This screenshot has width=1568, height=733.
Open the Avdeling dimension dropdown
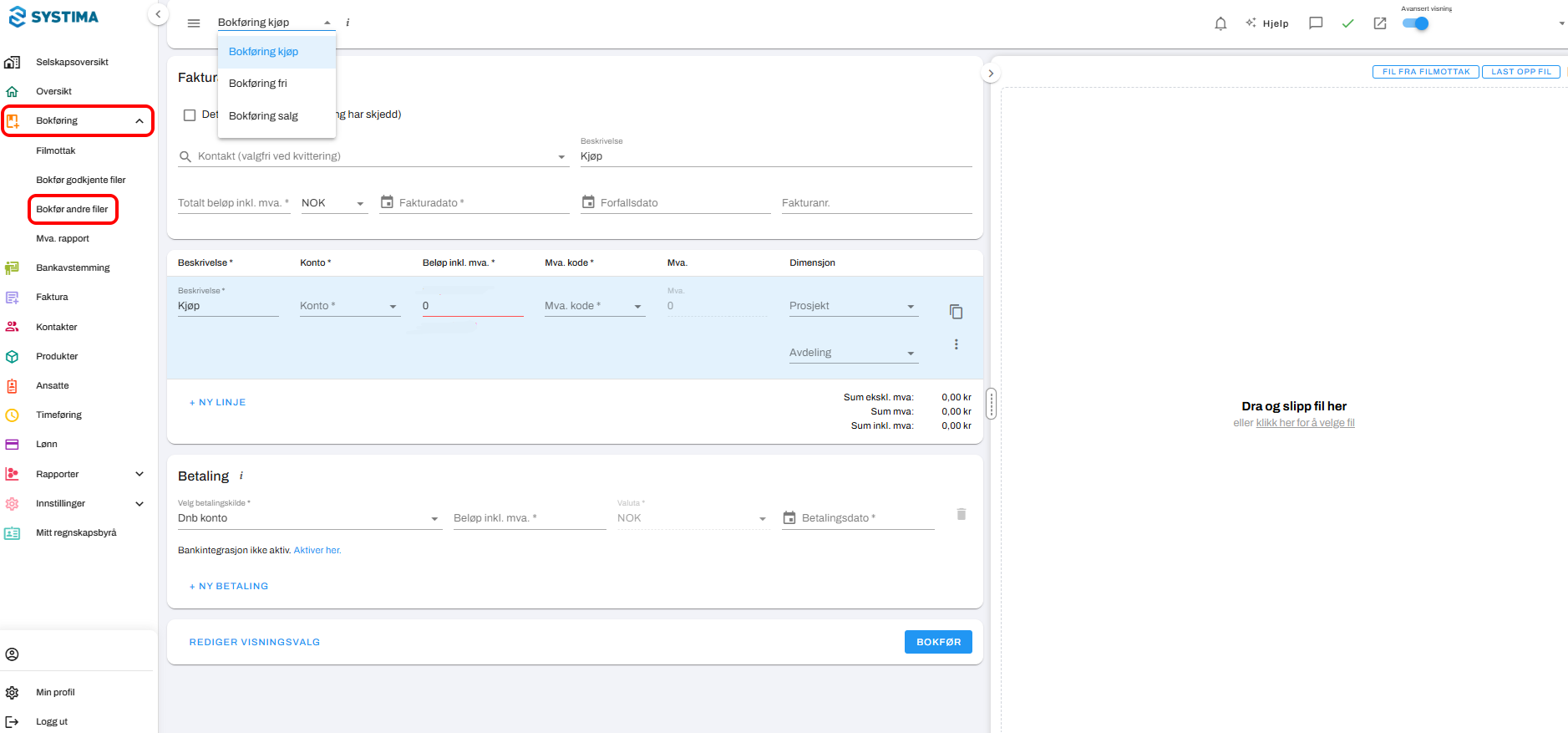[x=854, y=353]
